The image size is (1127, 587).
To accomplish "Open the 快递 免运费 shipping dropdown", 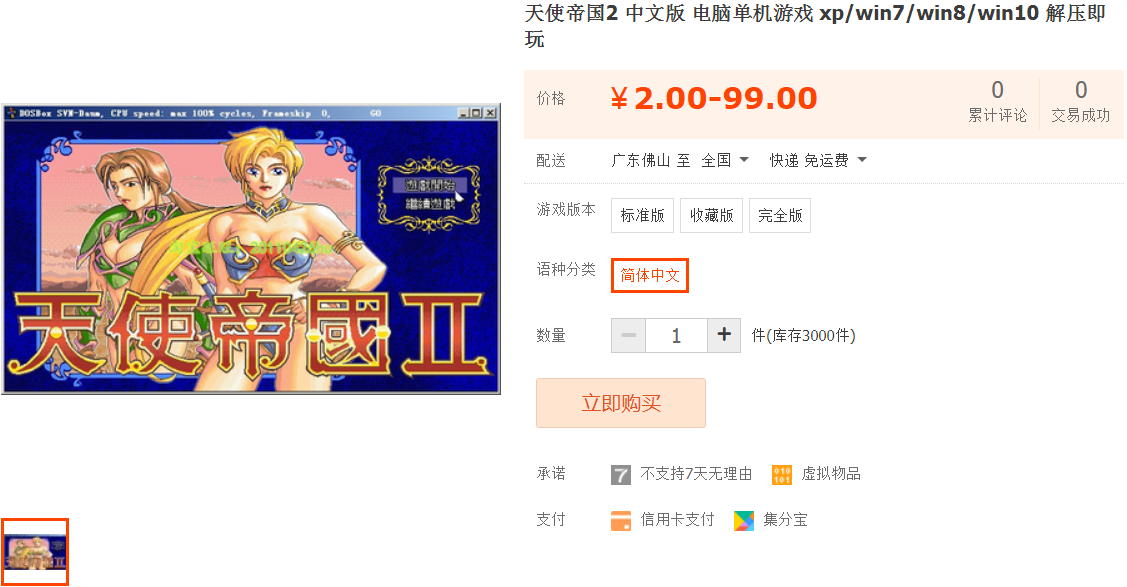I will (818, 160).
